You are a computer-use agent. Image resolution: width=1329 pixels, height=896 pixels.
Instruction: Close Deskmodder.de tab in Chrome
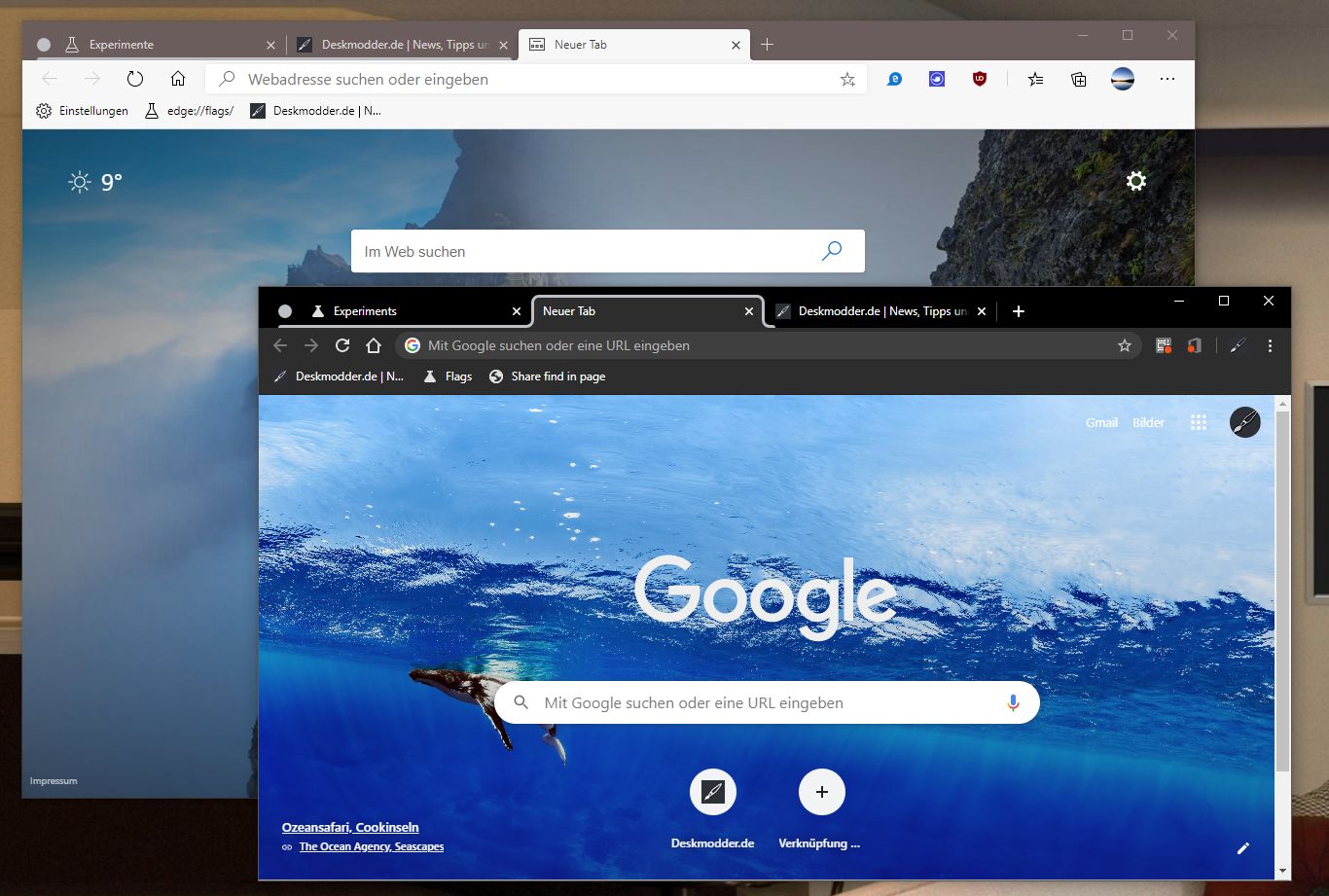coord(981,311)
